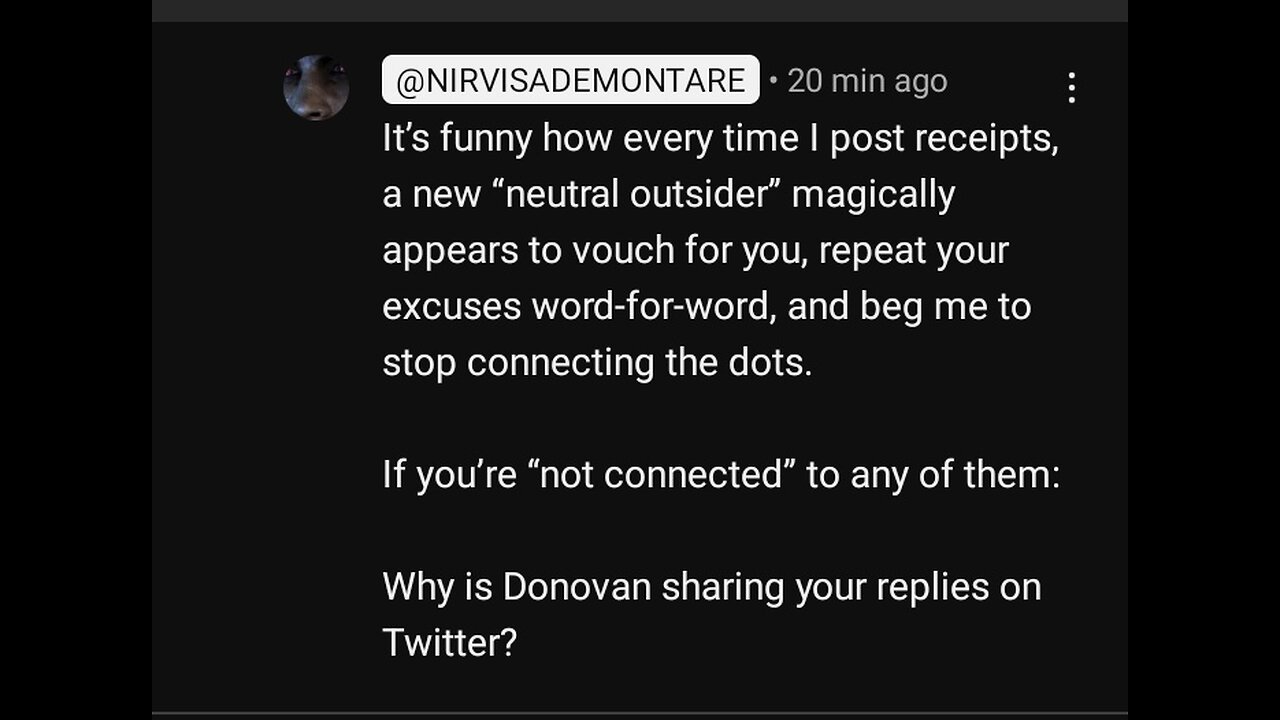Image resolution: width=1280 pixels, height=720 pixels.
Task: Open the @NIRVISADEMONTARE channel handle
Action: [570, 81]
